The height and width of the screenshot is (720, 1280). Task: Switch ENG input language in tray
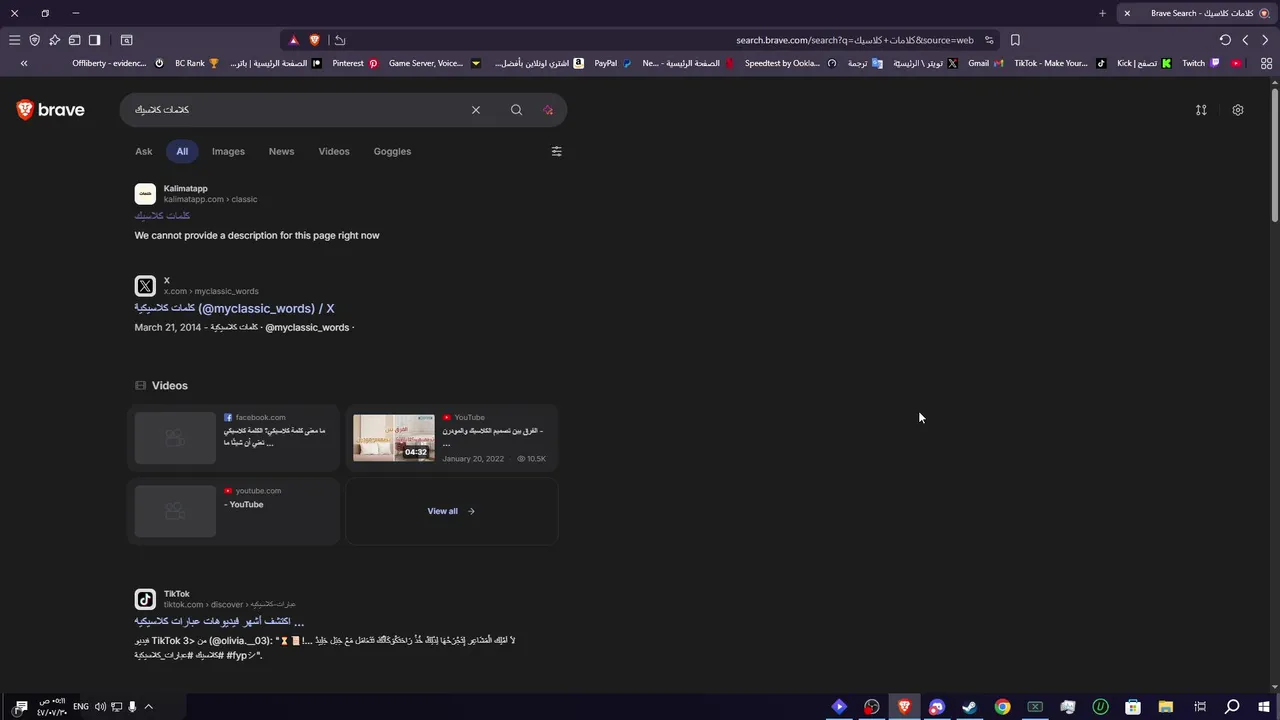pos(81,707)
